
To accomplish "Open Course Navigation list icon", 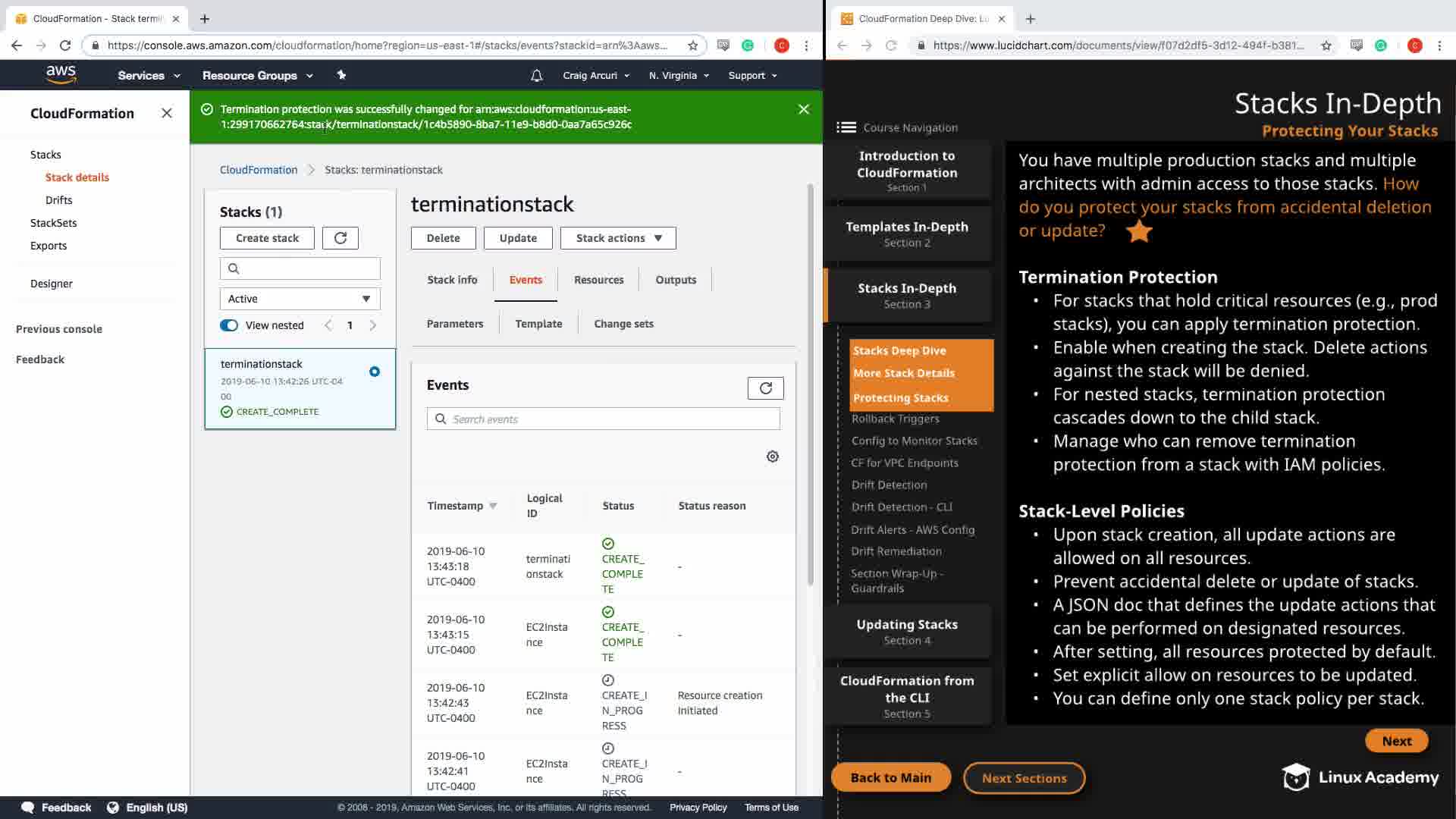I will pyautogui.click(x=846, y=127).
